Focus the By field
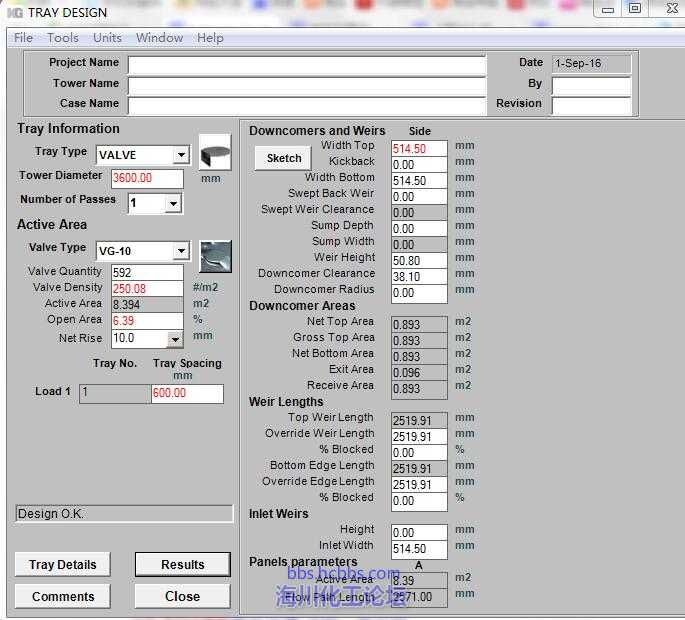The image size is (685, 620). (592, 85)
